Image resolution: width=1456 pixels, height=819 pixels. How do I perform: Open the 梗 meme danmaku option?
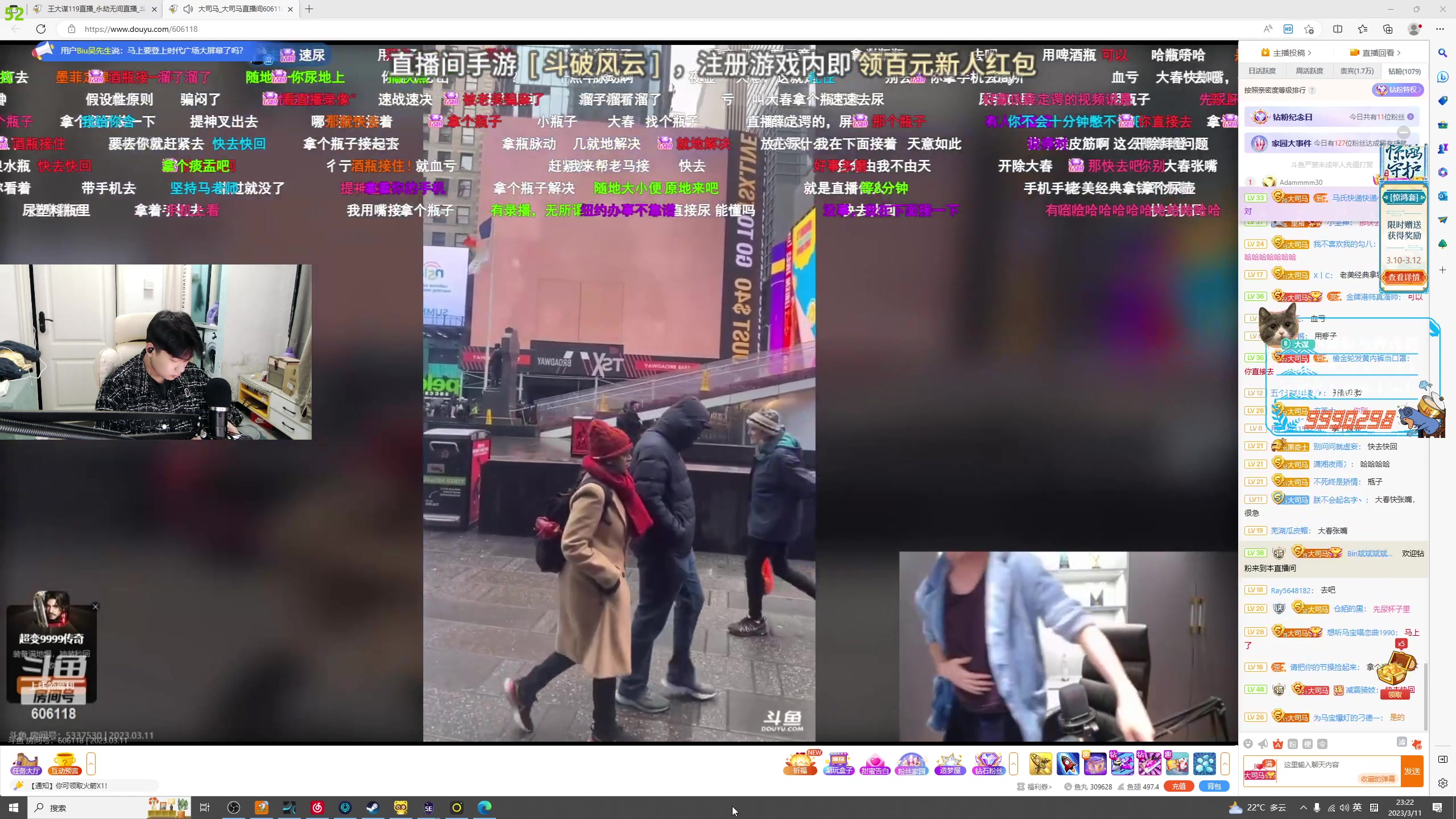(x=1307, y=744)
